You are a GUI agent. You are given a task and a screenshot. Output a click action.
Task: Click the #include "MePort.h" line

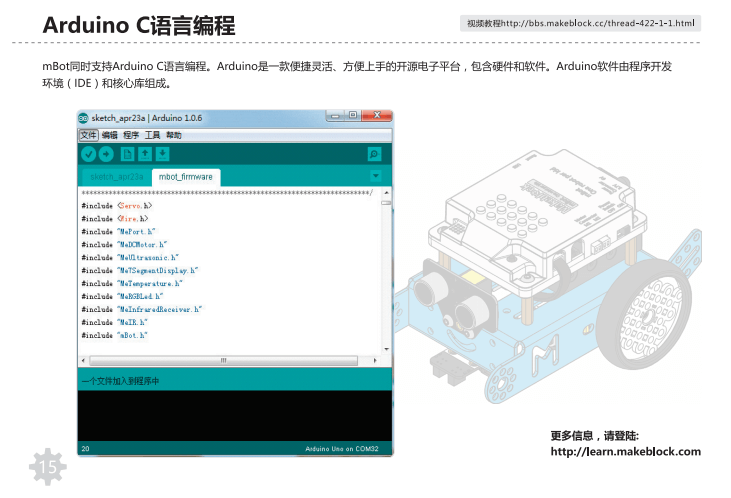point(118,232)
